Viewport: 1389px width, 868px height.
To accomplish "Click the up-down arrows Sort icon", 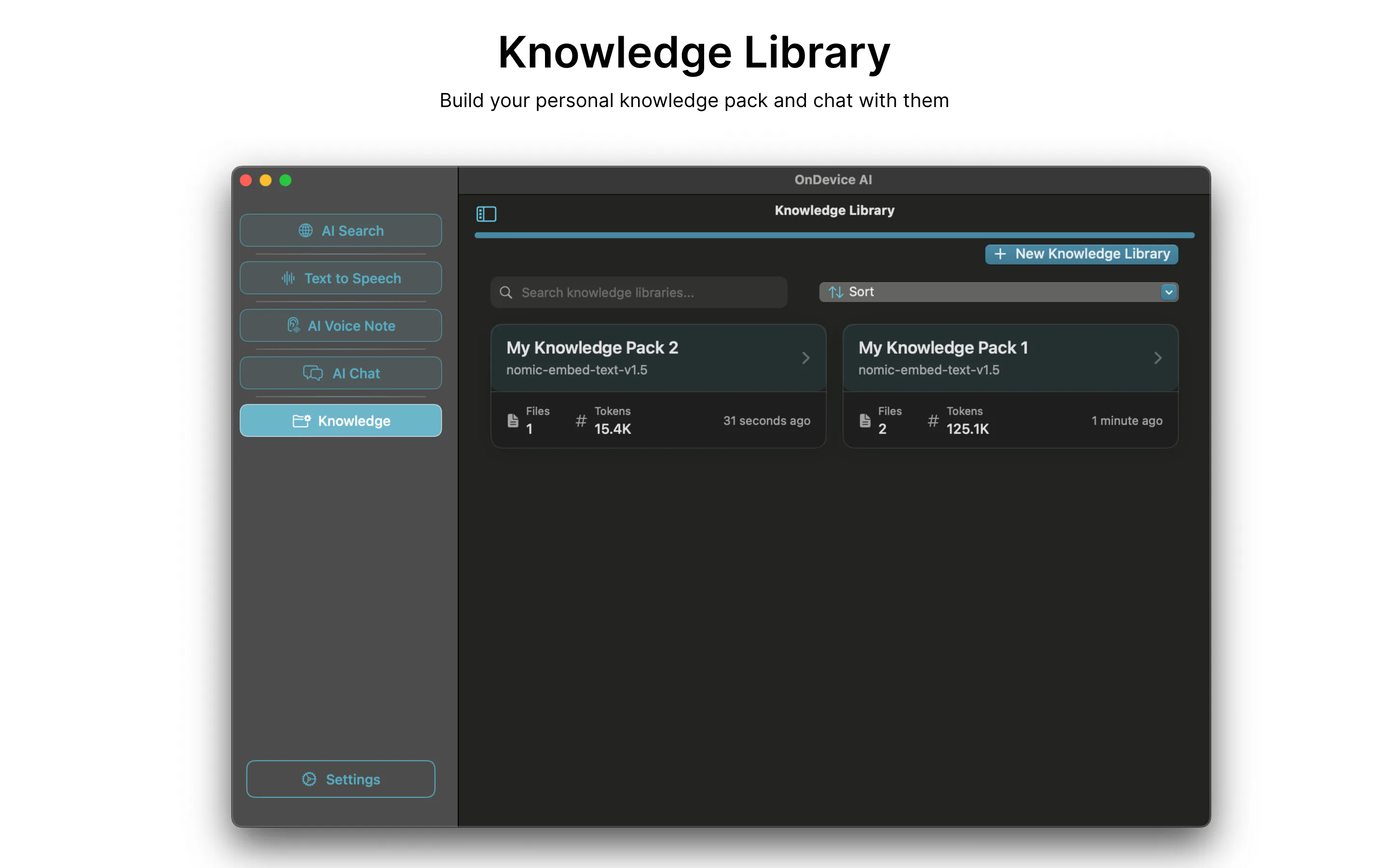I will [x=836, y=292].
